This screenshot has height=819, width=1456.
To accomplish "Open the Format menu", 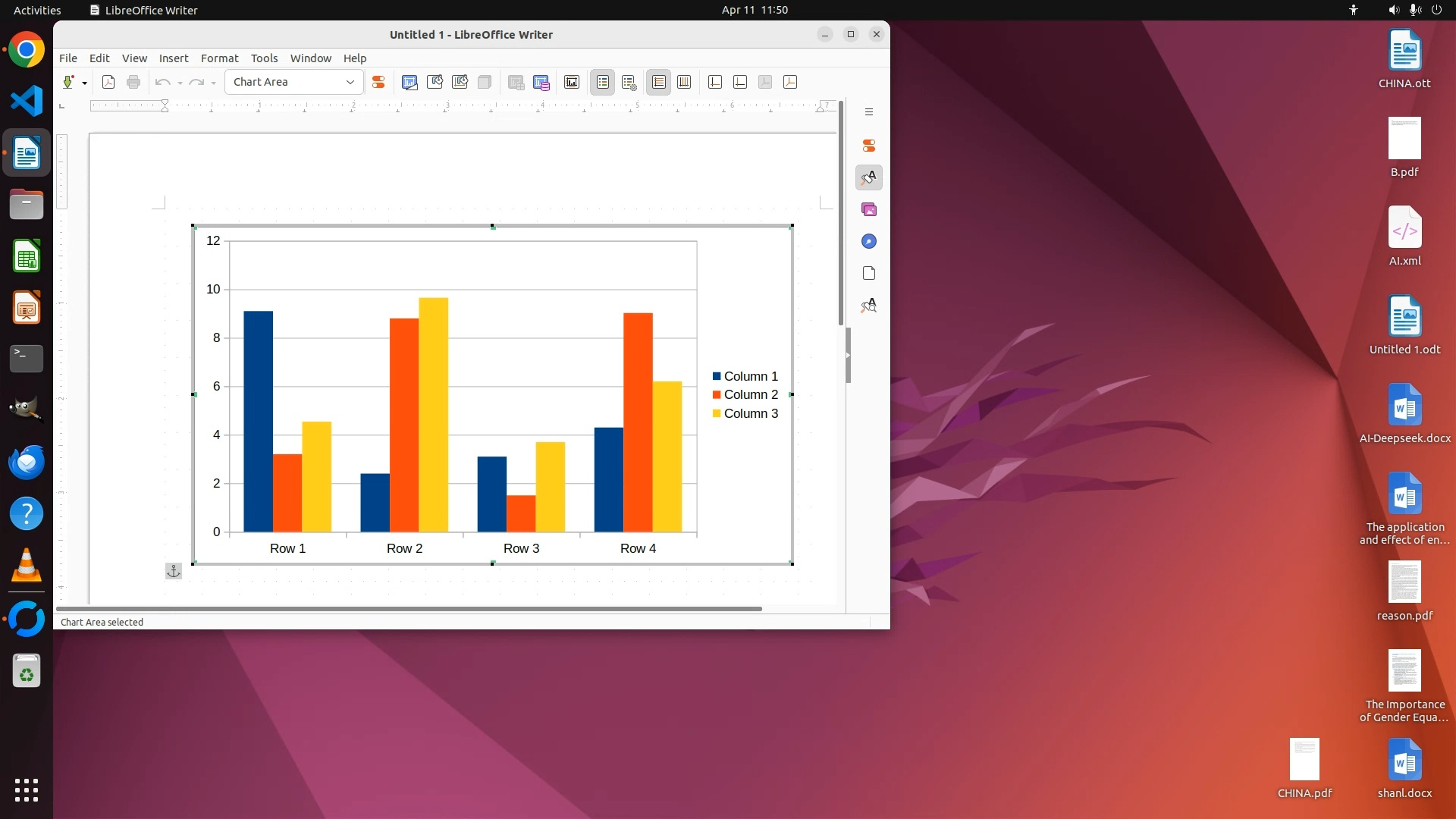I will pyautogui.click(x=219, y=58).
